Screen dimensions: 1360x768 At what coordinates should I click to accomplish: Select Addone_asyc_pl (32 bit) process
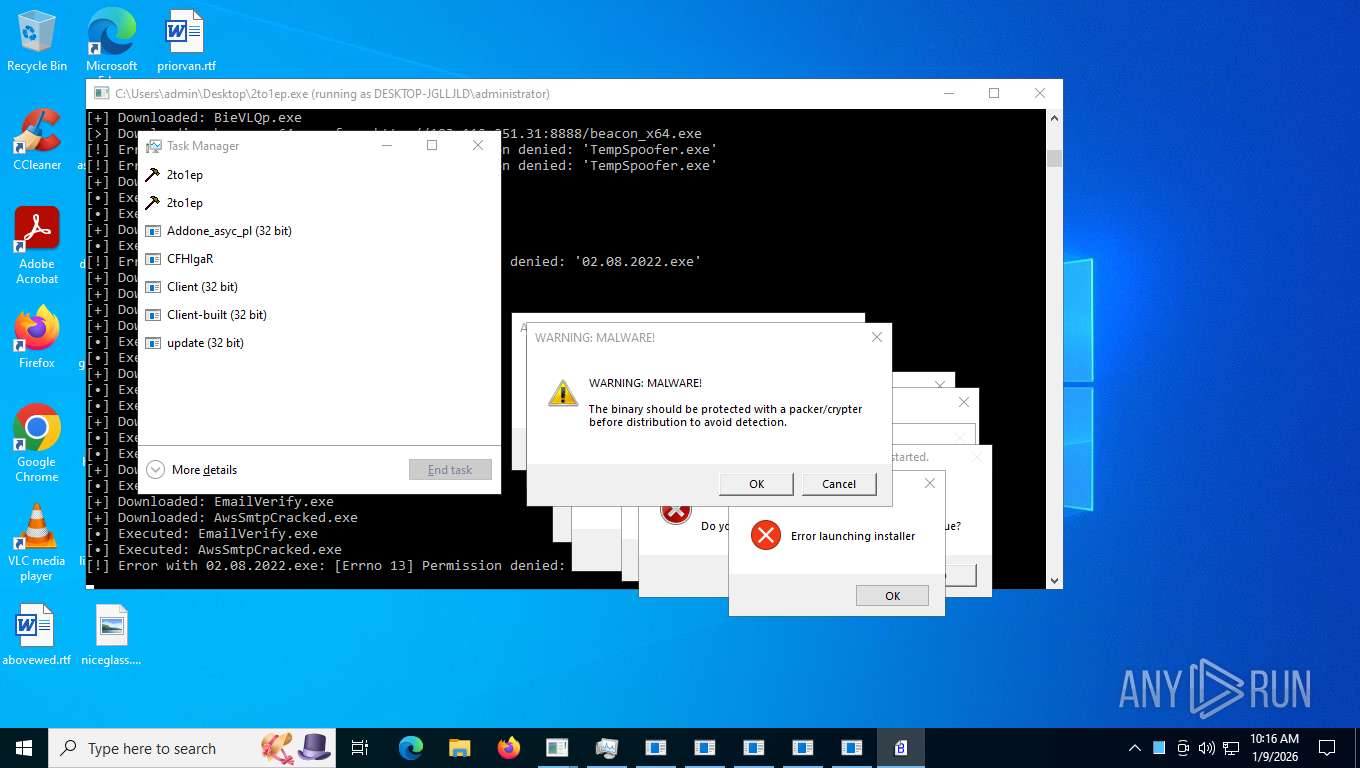319,231
